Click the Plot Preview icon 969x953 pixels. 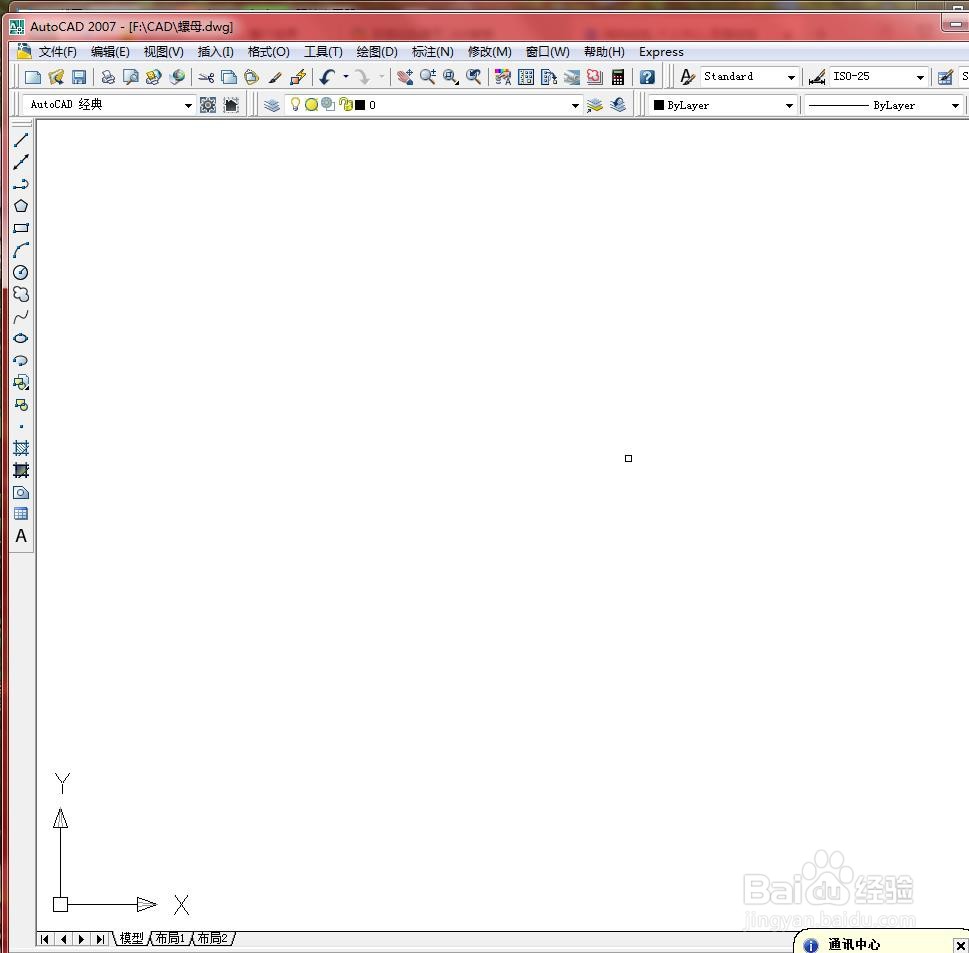pyautogui.click(x=130, y=77)
